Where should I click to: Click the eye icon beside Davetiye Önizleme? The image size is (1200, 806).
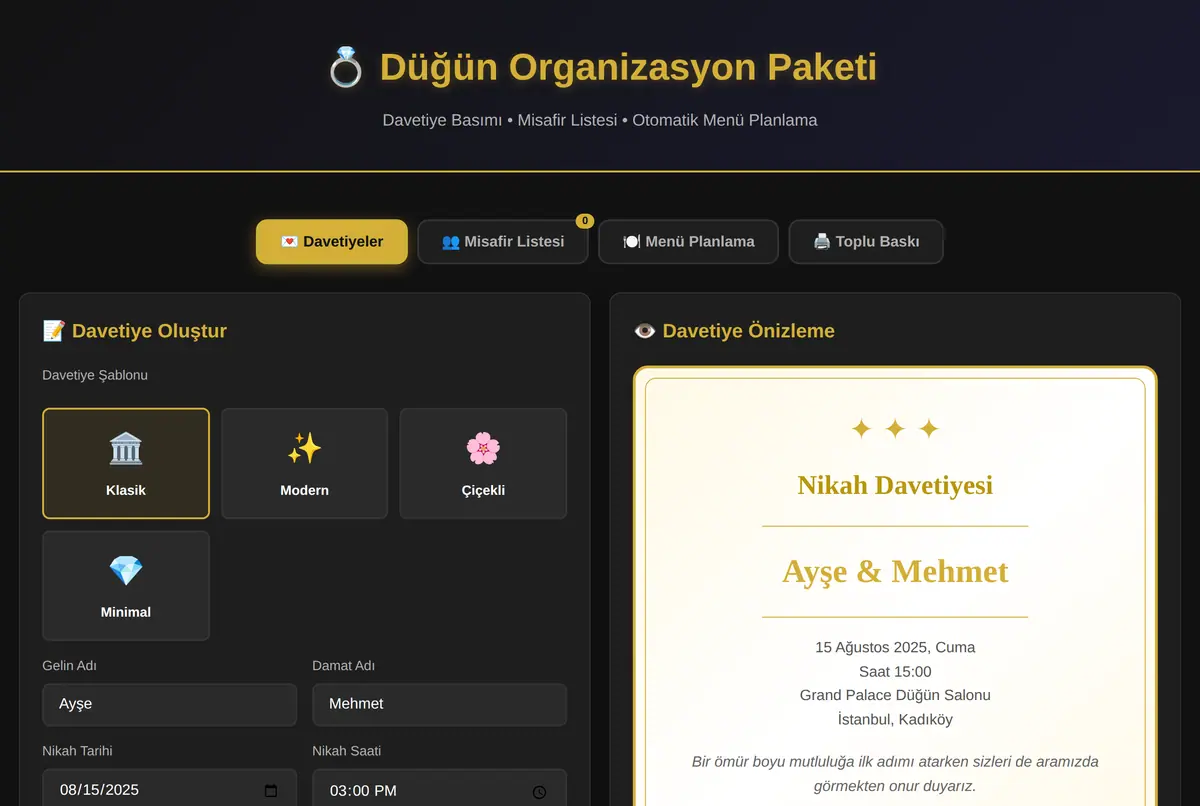645,331
